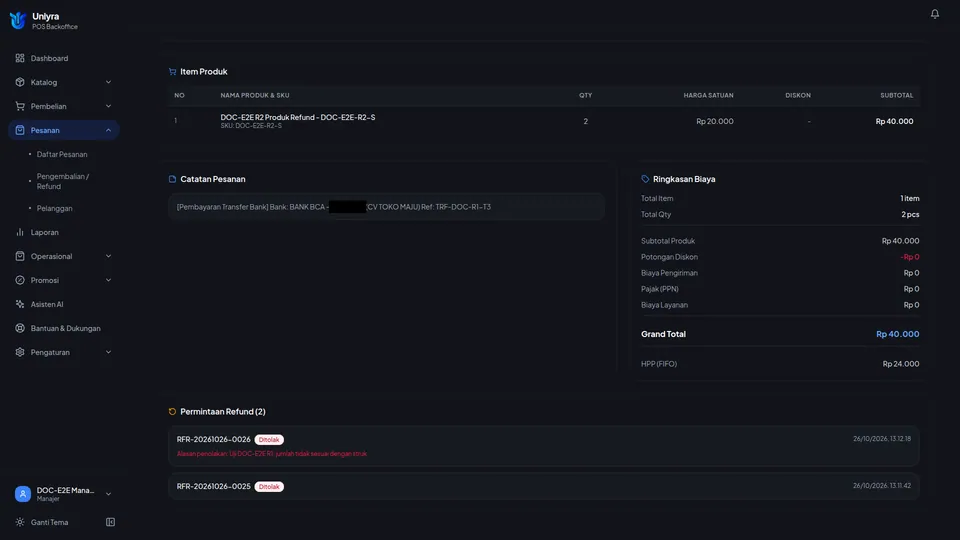This screenshot has height=540, width=960.
Task: Open Pengembalian / Refund page
Action: click(x=63, y=181)
